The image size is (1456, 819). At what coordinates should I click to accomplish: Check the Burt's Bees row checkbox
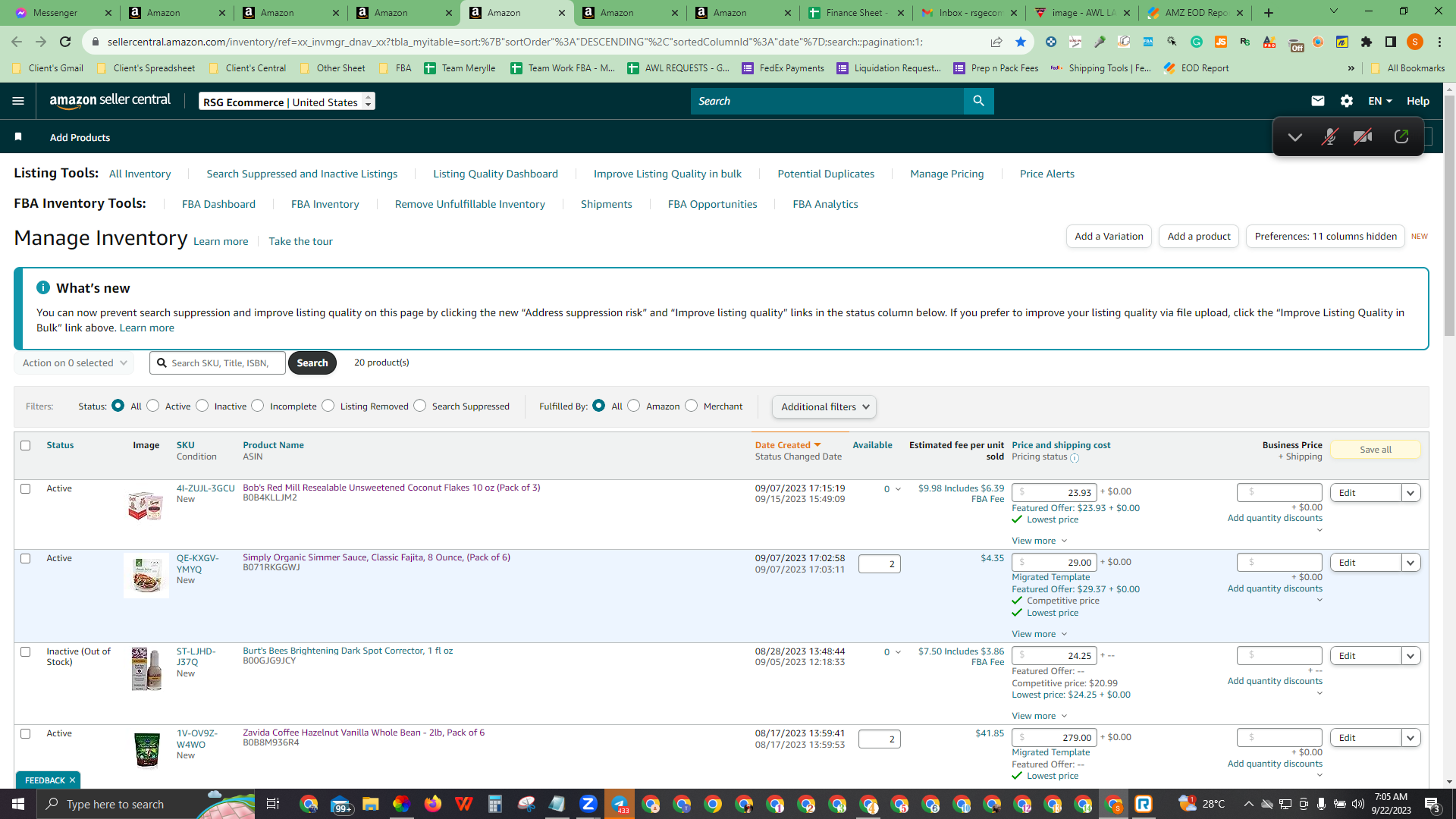point(26,651)
